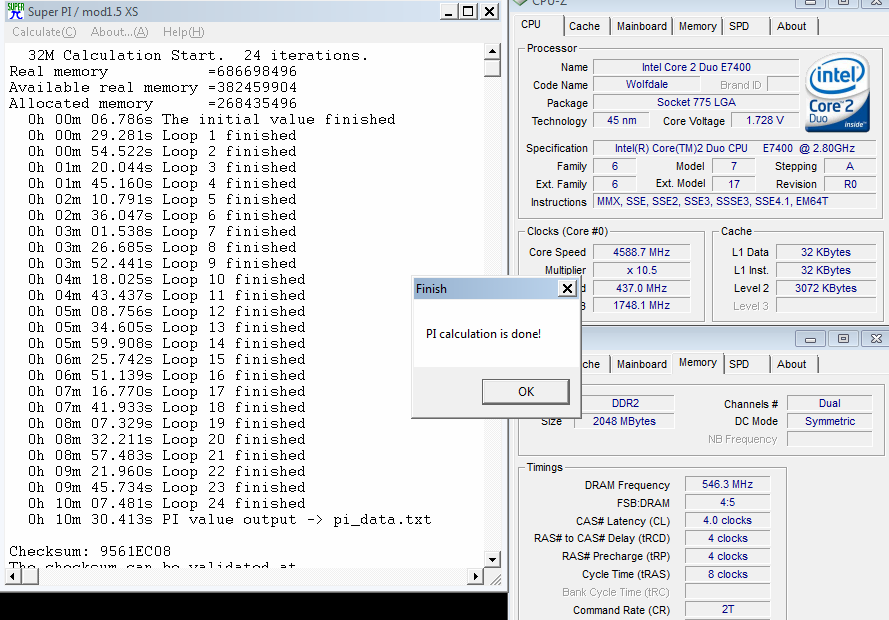The image size is (889, 620).
Task: Click the 4.0 clocks CAS latency value
Action: (727, 520)
